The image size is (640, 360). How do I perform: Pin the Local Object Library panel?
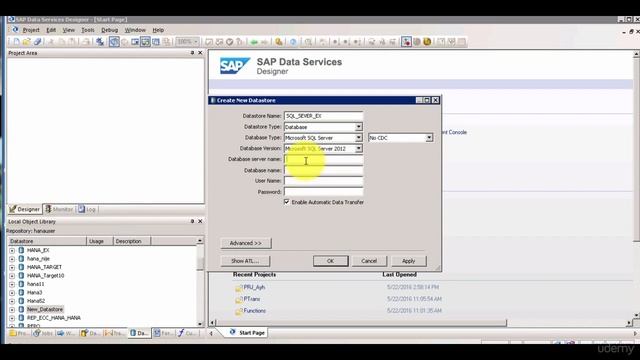(x=192, y=221)
